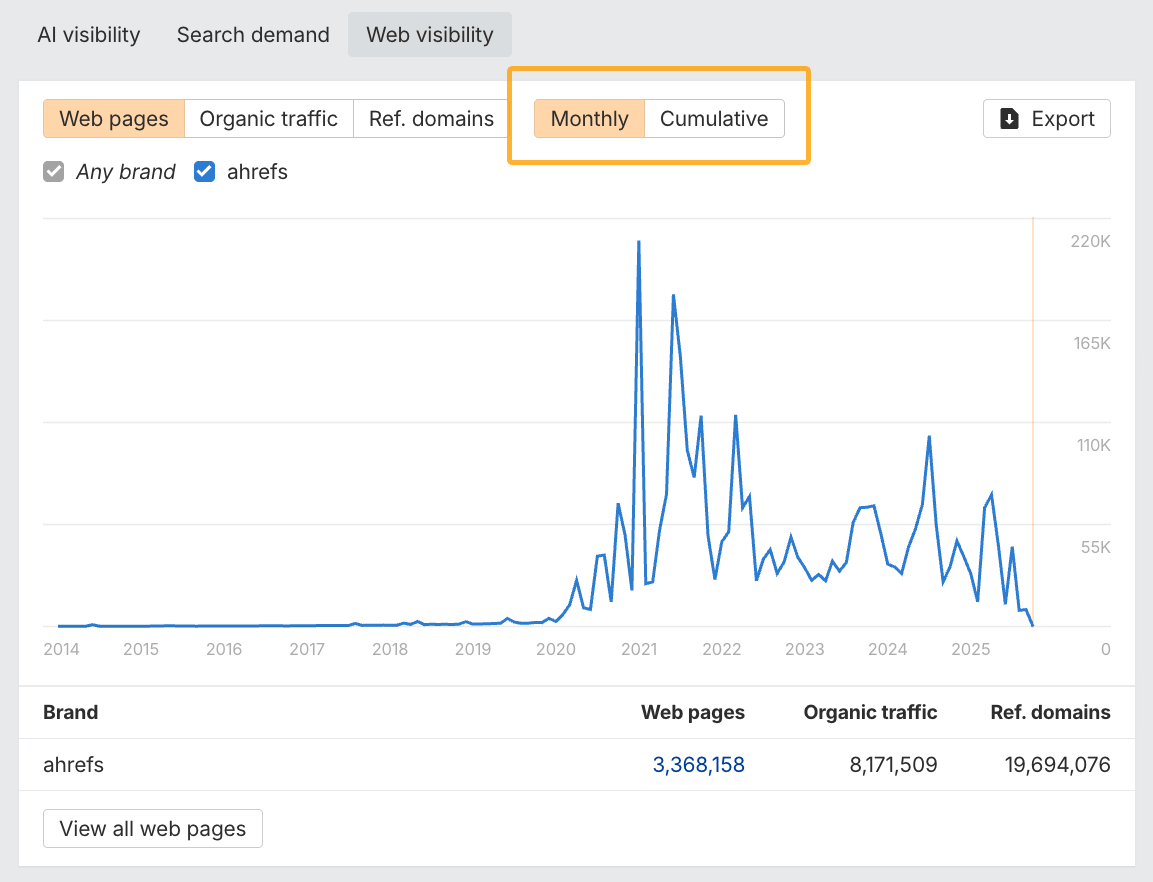
Task: Open the 3,368,158 web pages link
Action: (698, 764)
